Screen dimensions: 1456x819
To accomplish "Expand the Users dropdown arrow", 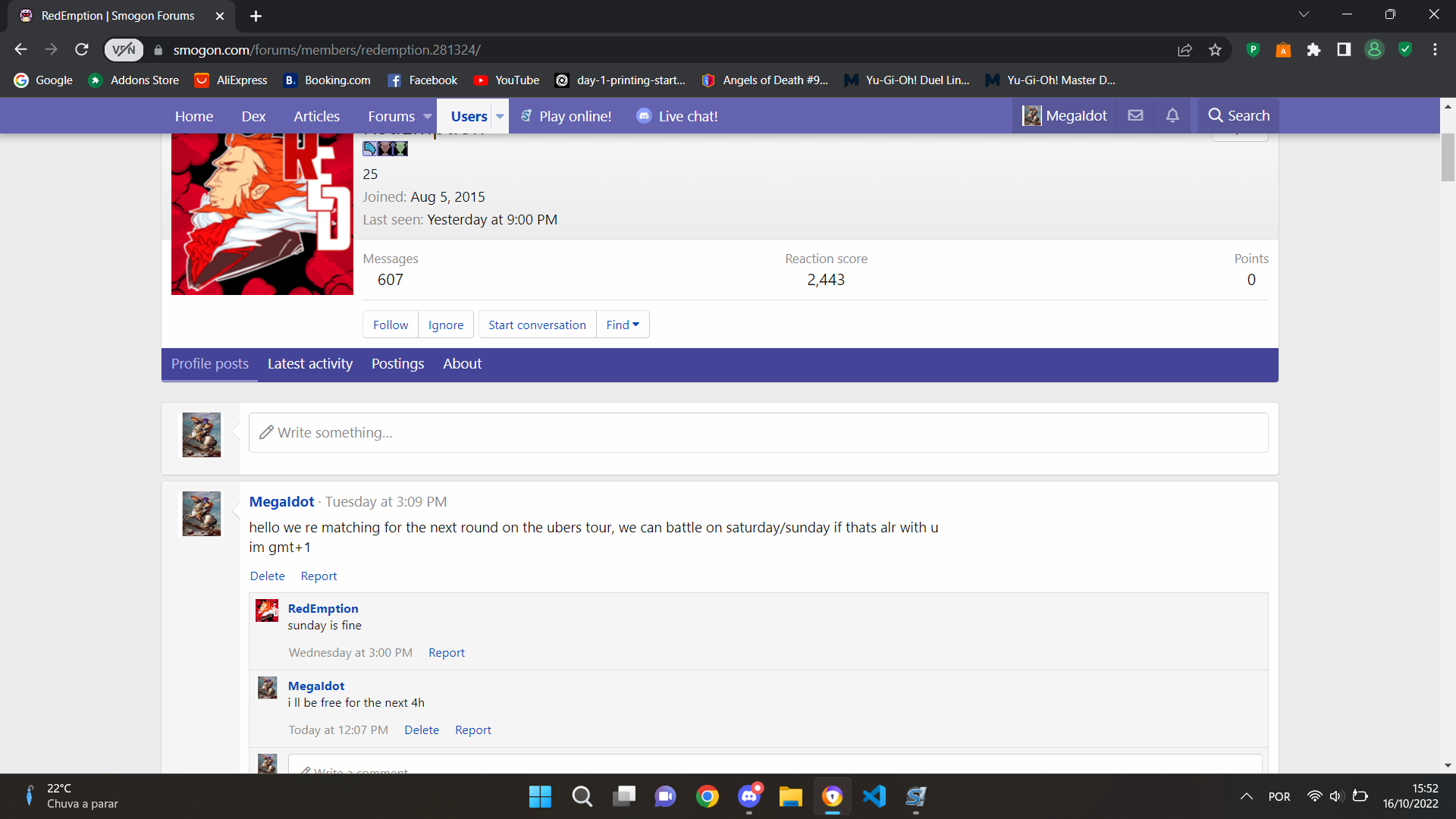I will click(x=500, y=117).
